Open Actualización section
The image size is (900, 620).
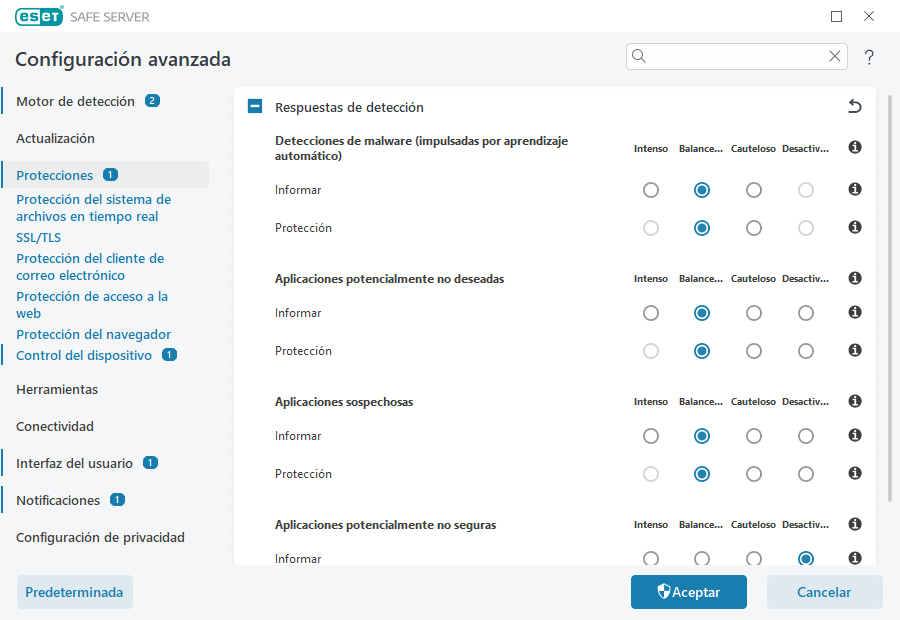(55, 138)
